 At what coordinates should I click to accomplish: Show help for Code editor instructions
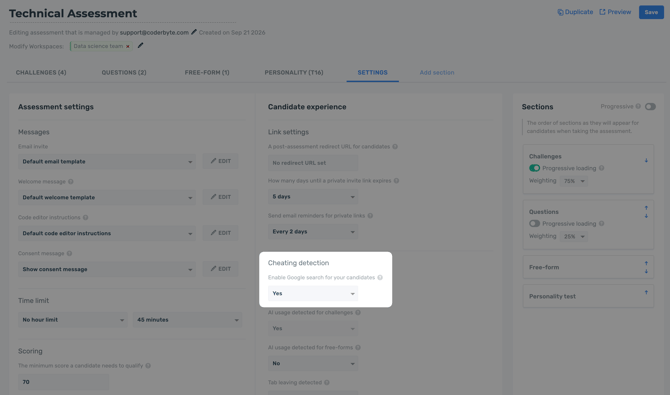click(x=85, y=218)
